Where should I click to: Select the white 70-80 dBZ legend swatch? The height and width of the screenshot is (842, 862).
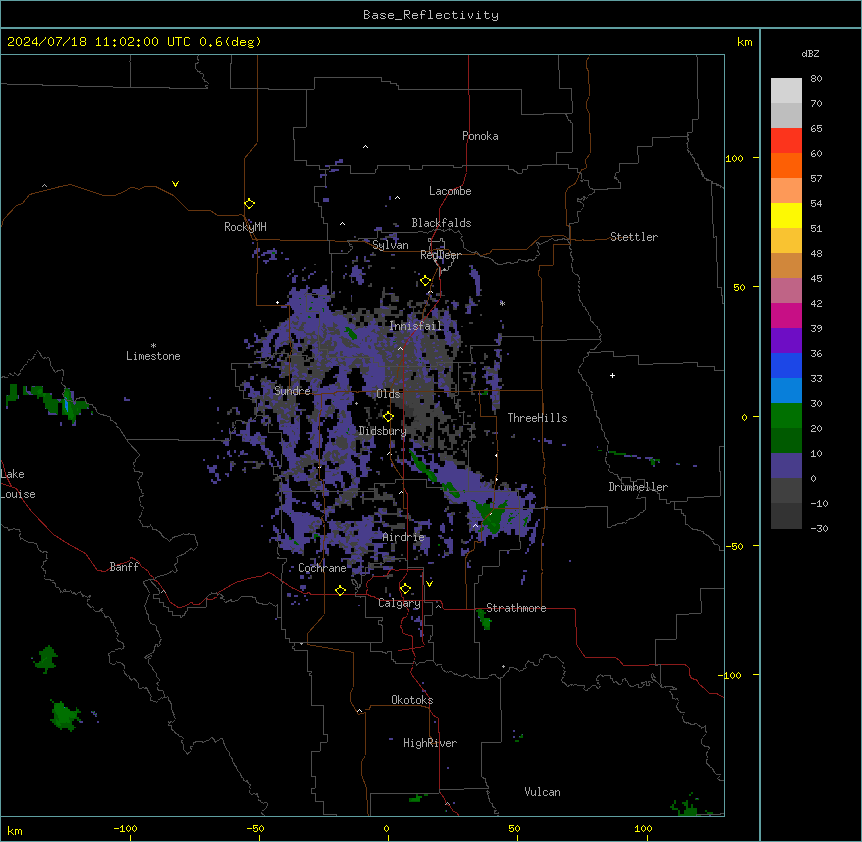(786, 91)
